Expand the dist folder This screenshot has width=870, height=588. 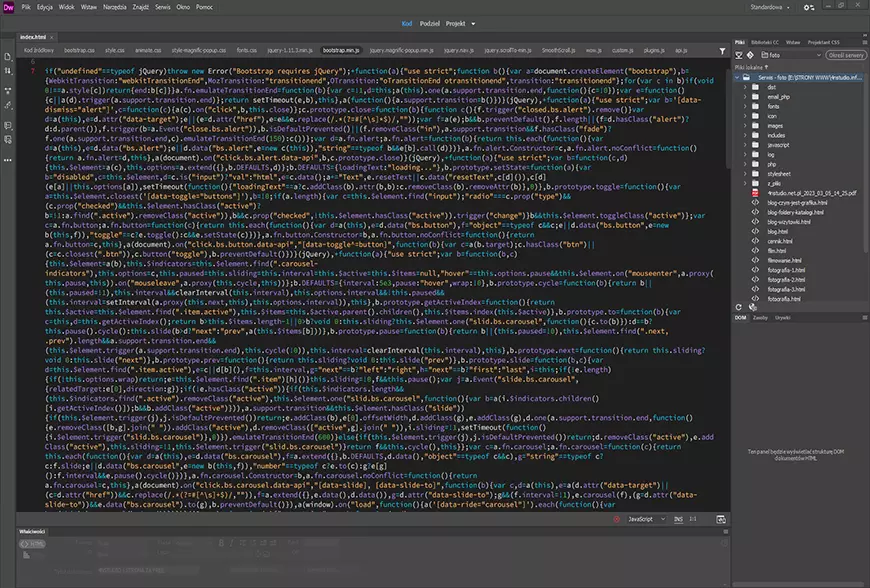click(x=745, y=87)
